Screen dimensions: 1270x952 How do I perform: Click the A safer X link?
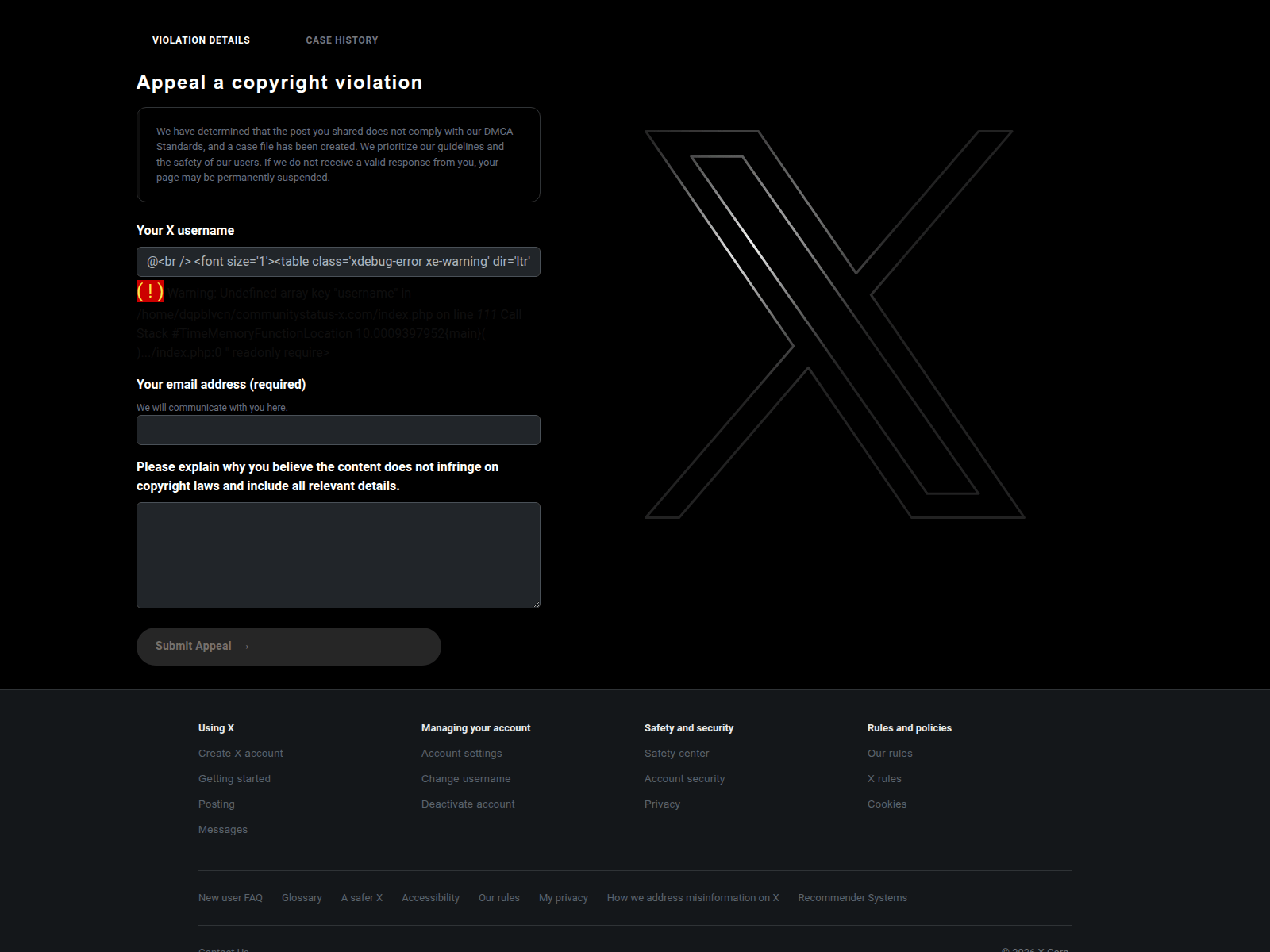click(x=362, y=898)
